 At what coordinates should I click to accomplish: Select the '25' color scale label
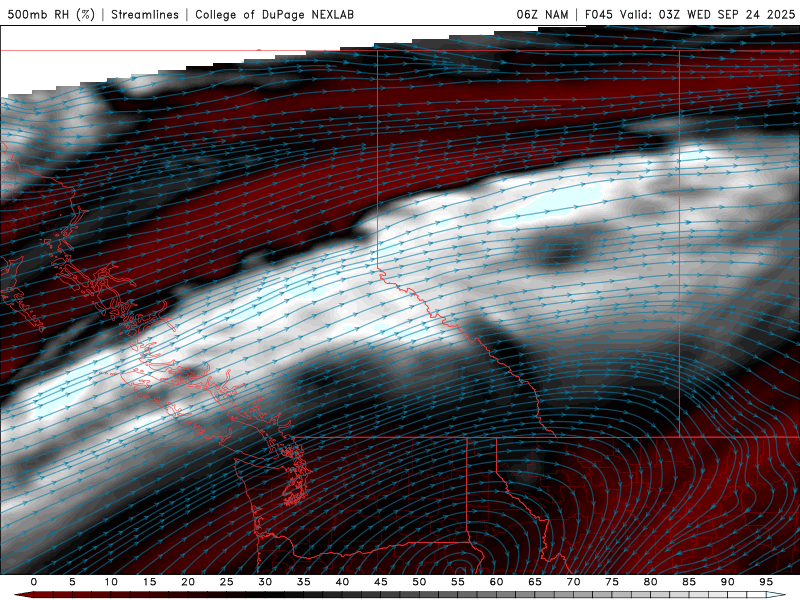pyautogui.click(x=226, y=582)
